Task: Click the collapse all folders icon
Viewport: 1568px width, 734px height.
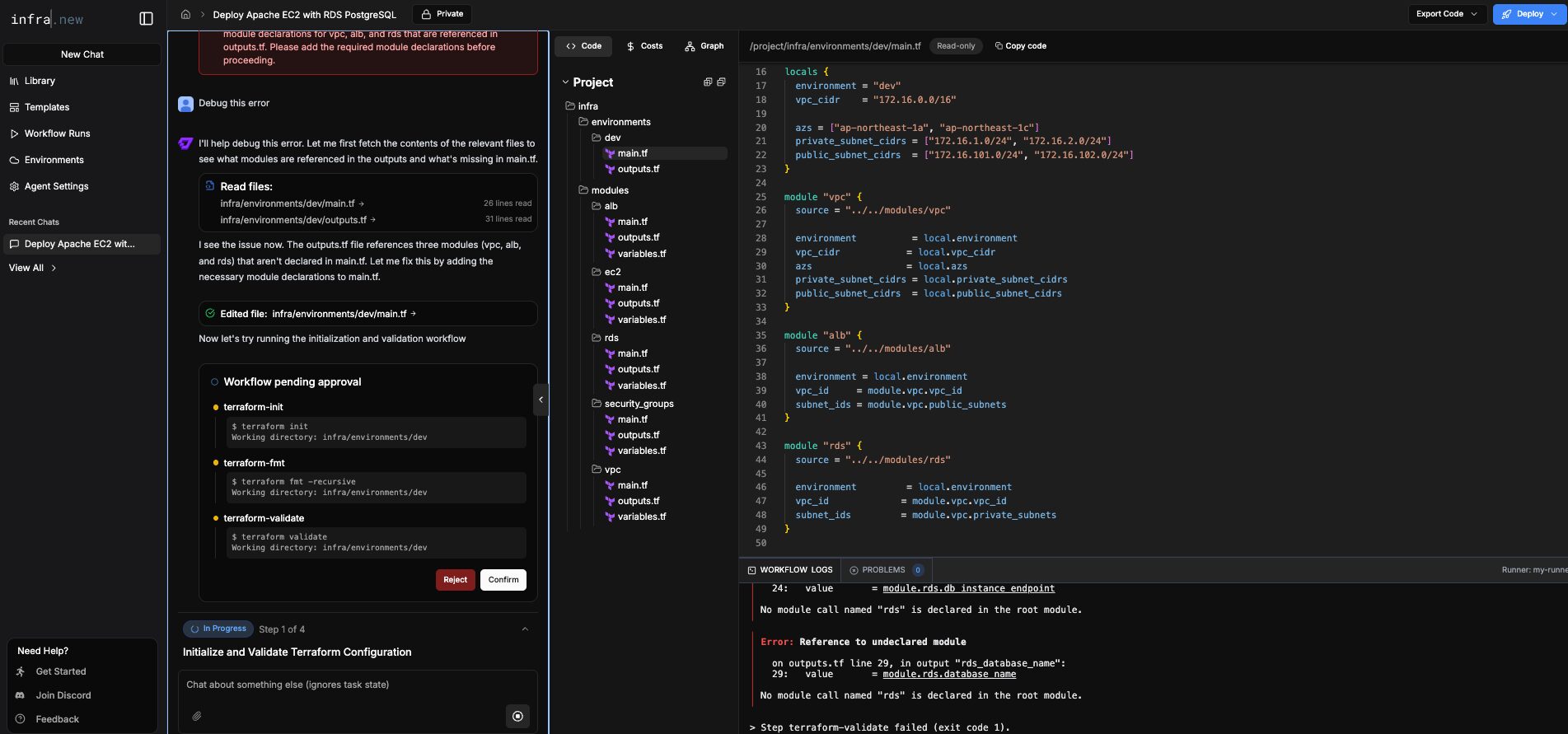Action: point(721,82)
